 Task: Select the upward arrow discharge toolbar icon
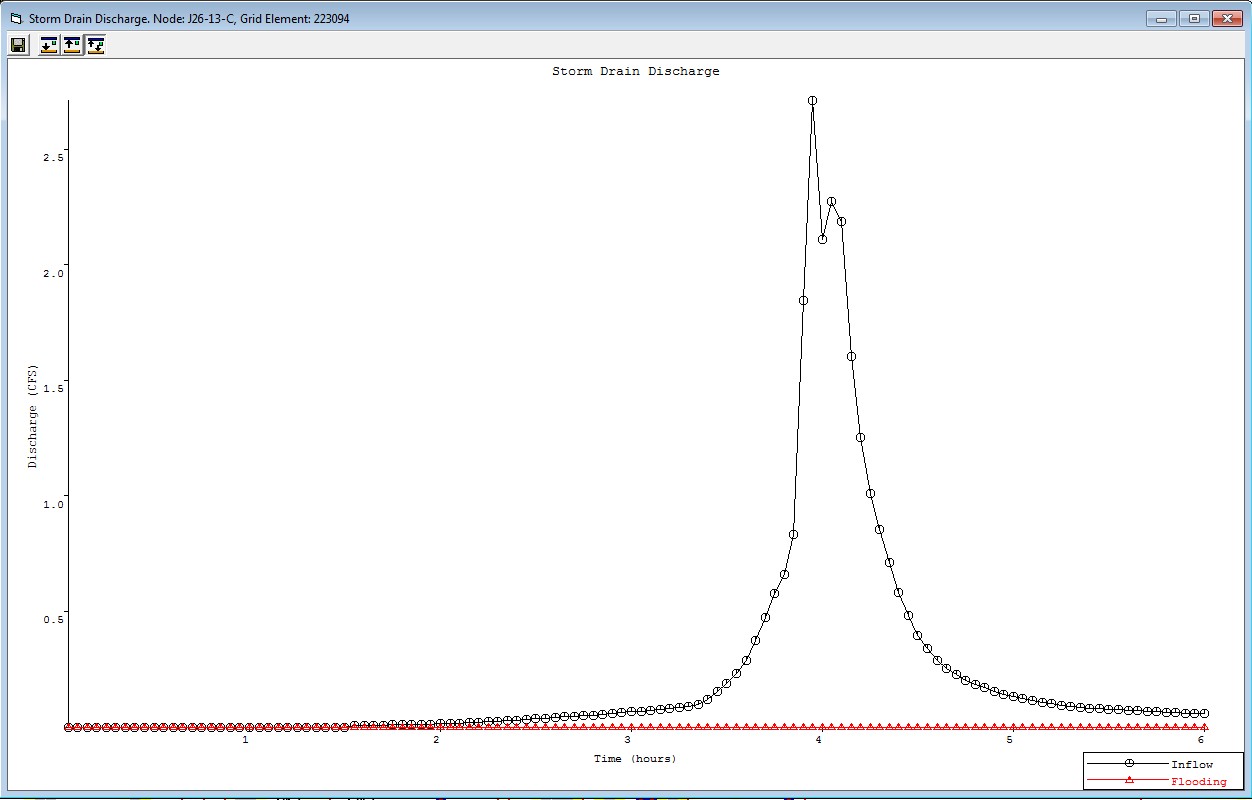pos(72,45)
